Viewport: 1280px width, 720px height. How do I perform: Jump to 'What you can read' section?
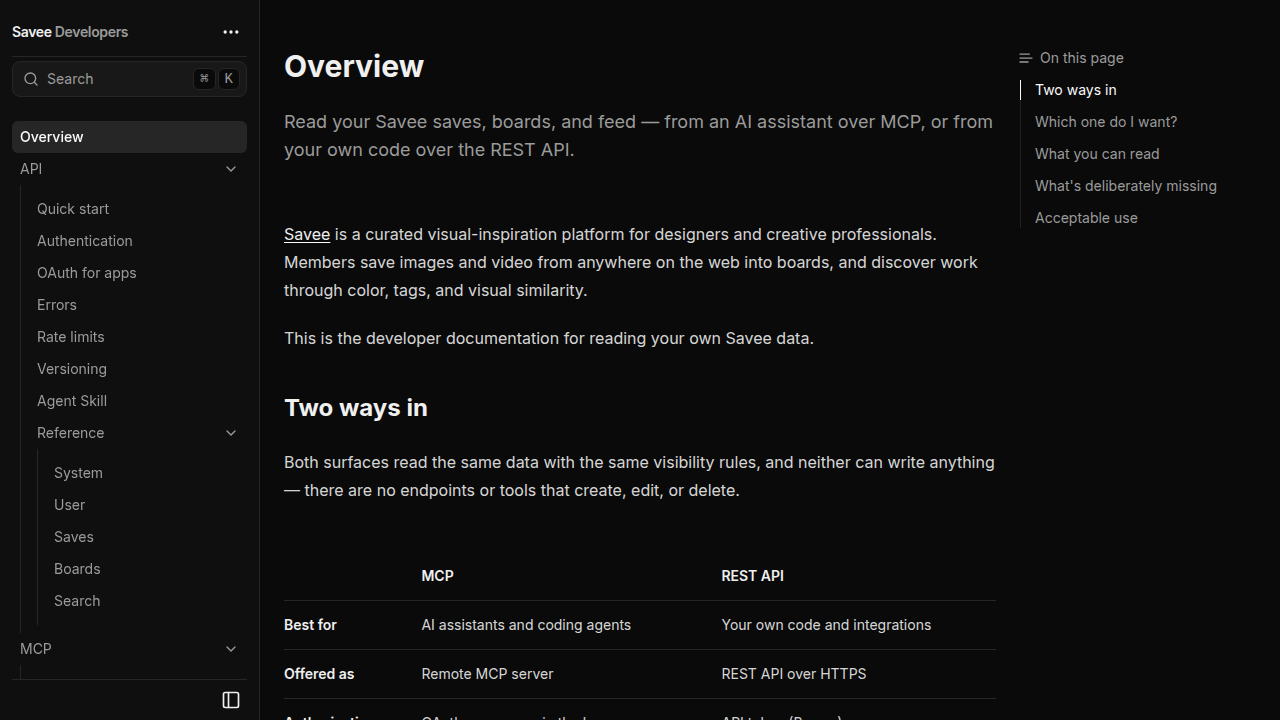pos(1097,154)
